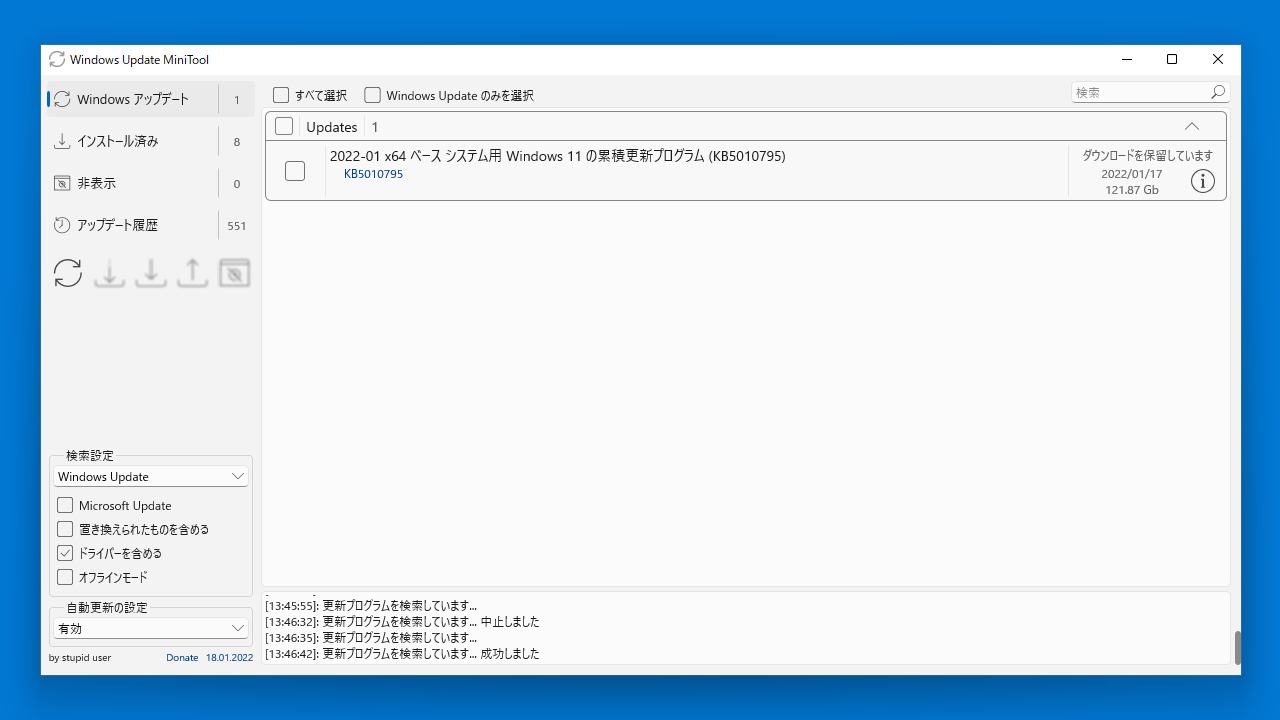Viewport: 1280px width, 720px height.
Task: Tick the Updates group header checkbox
Action: [284, 126]
